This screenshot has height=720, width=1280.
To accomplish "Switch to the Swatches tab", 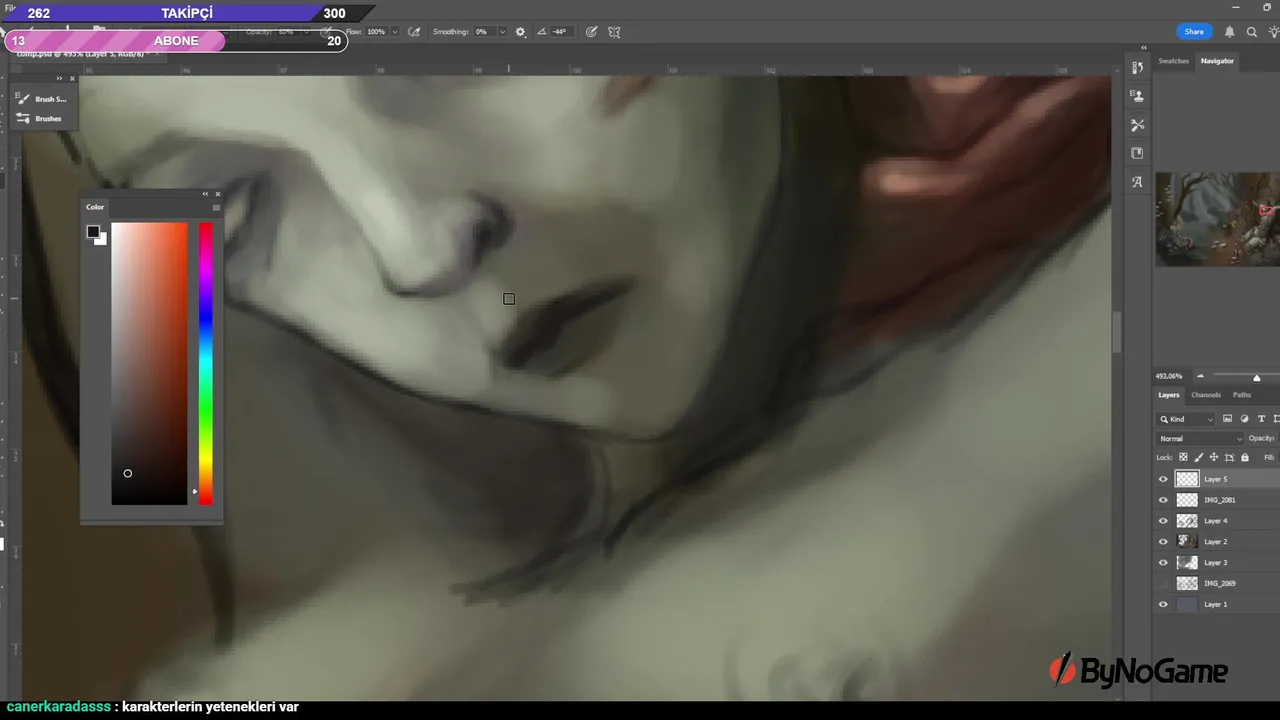I will (1173, 61).
